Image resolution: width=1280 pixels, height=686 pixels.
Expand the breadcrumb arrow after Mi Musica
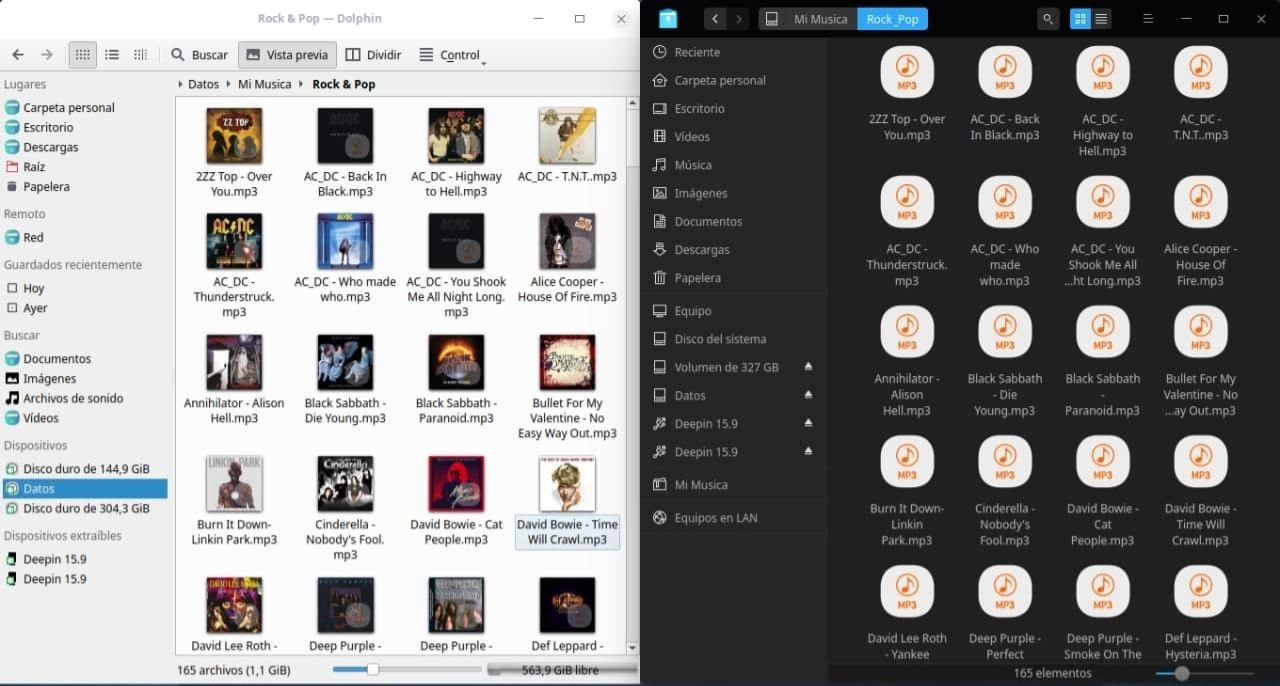299,84
